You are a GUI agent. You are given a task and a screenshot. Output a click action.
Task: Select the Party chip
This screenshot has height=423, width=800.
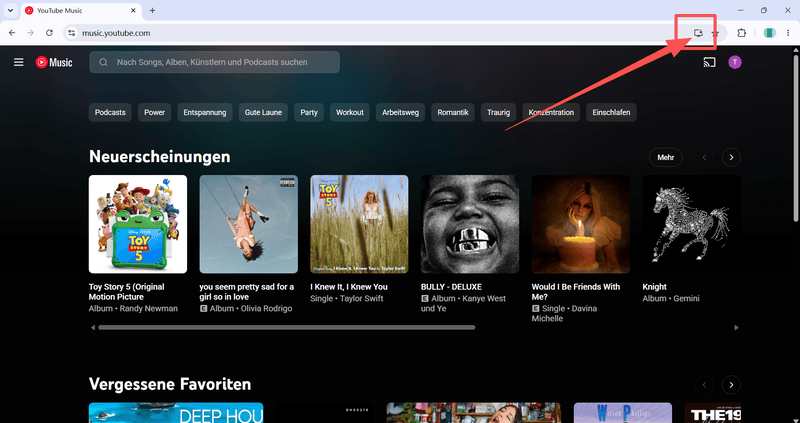(309, 112)
